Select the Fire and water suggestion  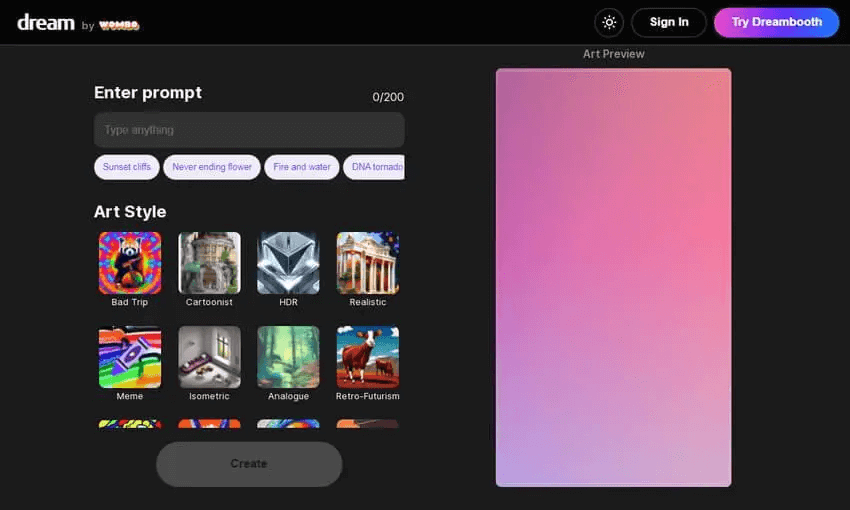coord(302,167)
